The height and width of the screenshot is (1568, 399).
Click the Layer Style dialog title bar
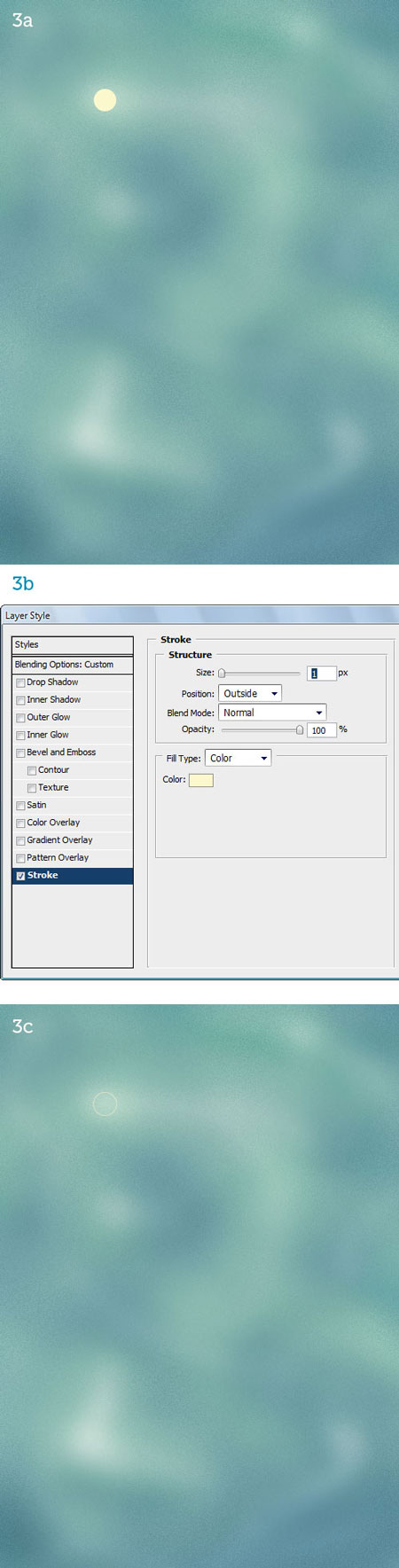(199, 616)
